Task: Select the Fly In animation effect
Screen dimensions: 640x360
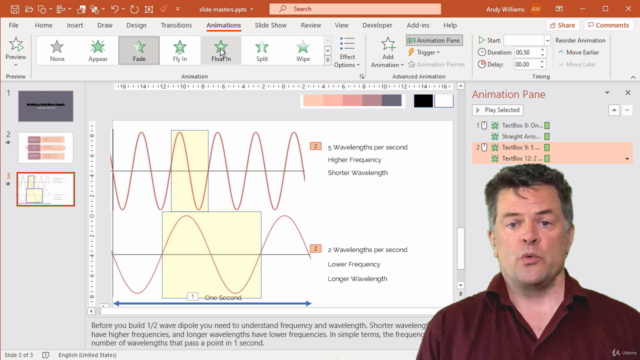Action: 180,51
